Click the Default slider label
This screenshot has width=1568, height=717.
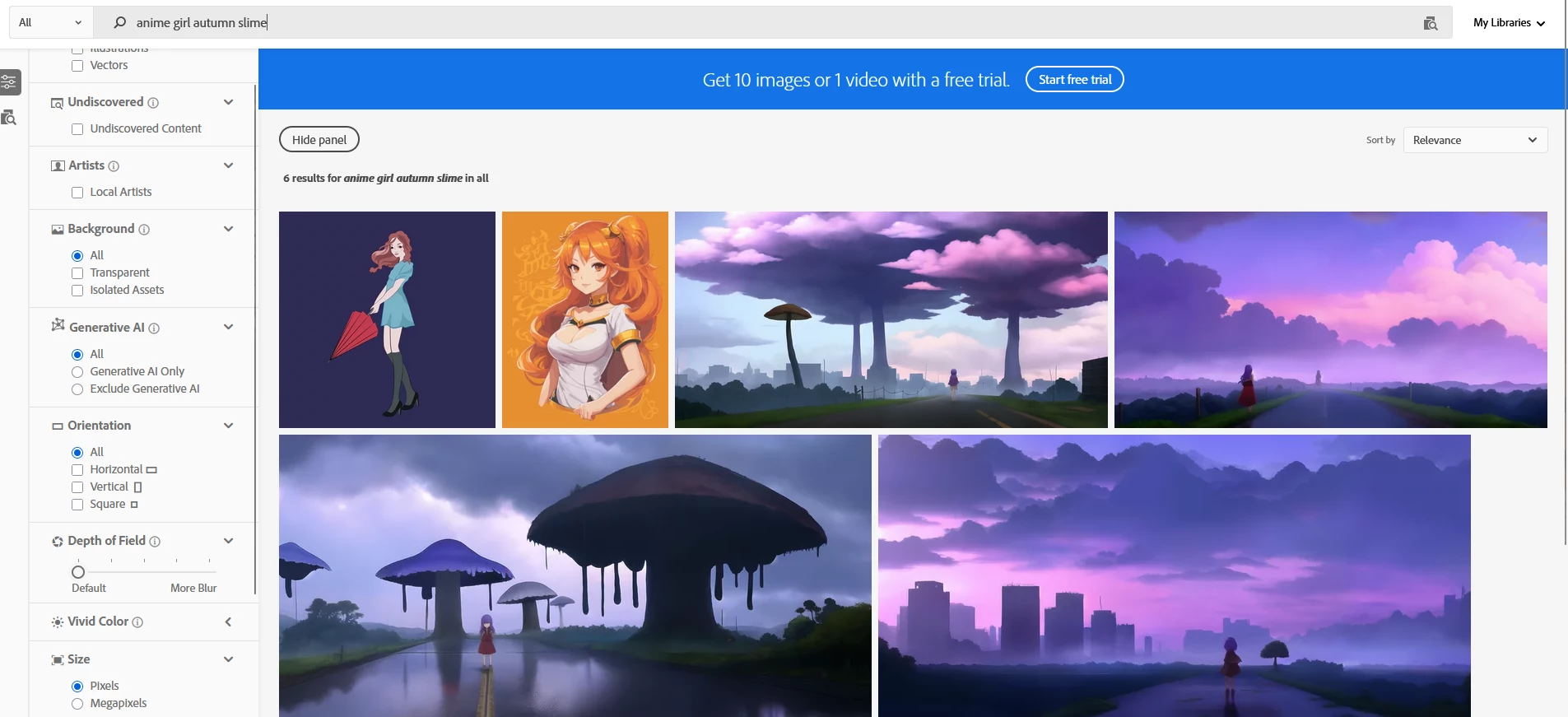pos(89,588)
